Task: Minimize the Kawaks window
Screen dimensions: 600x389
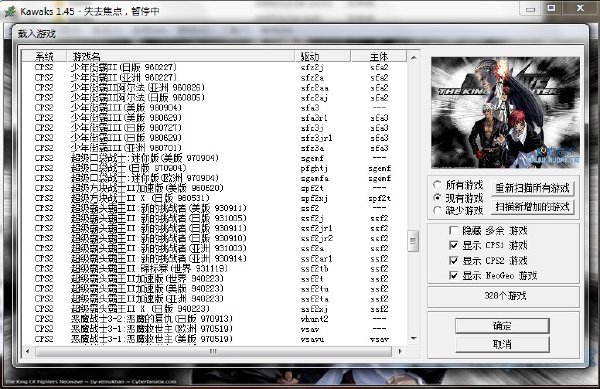Action: [x=530, y=9]
